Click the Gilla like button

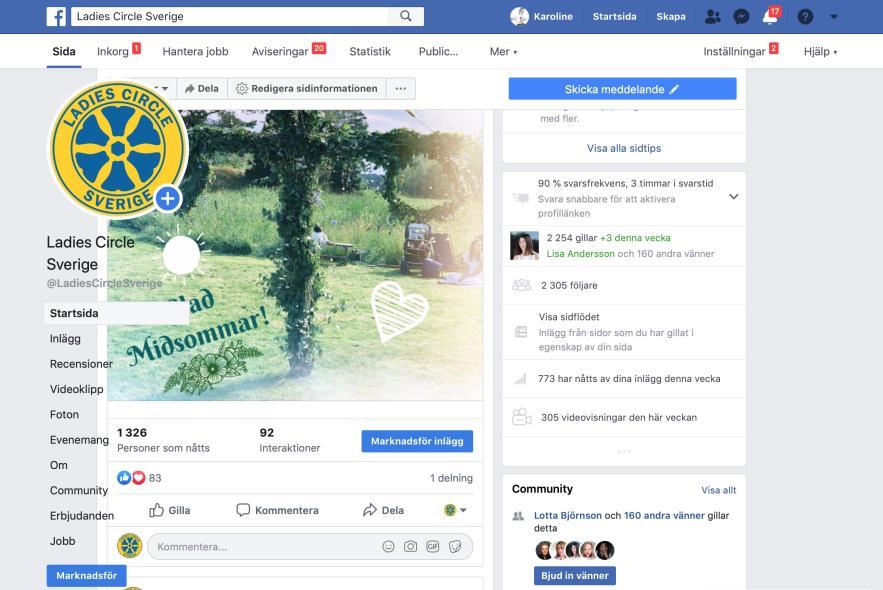click(x=170, y=510)
